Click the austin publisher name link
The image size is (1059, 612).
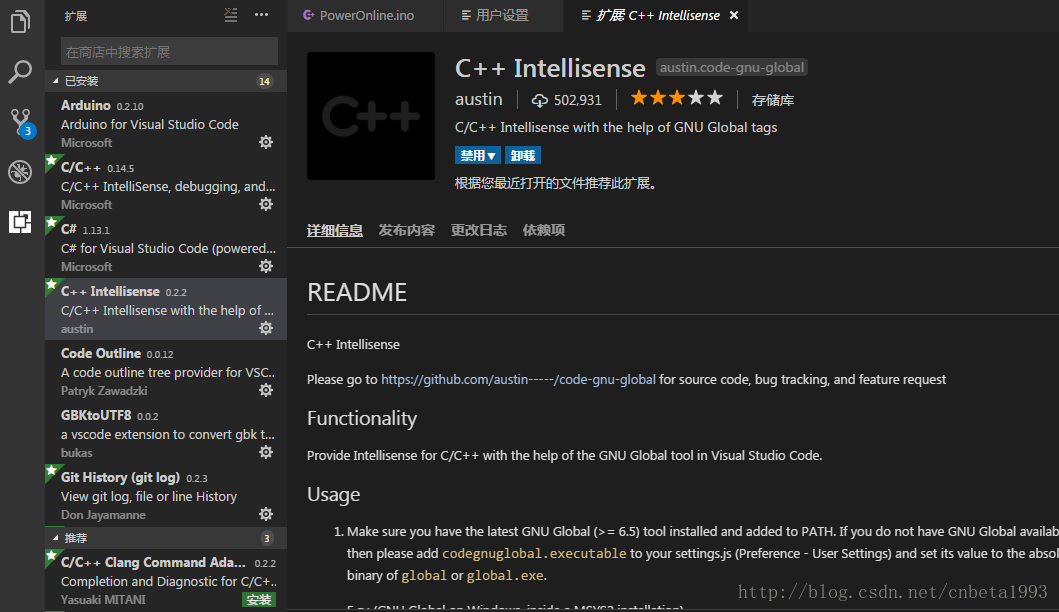pos(479,99)
